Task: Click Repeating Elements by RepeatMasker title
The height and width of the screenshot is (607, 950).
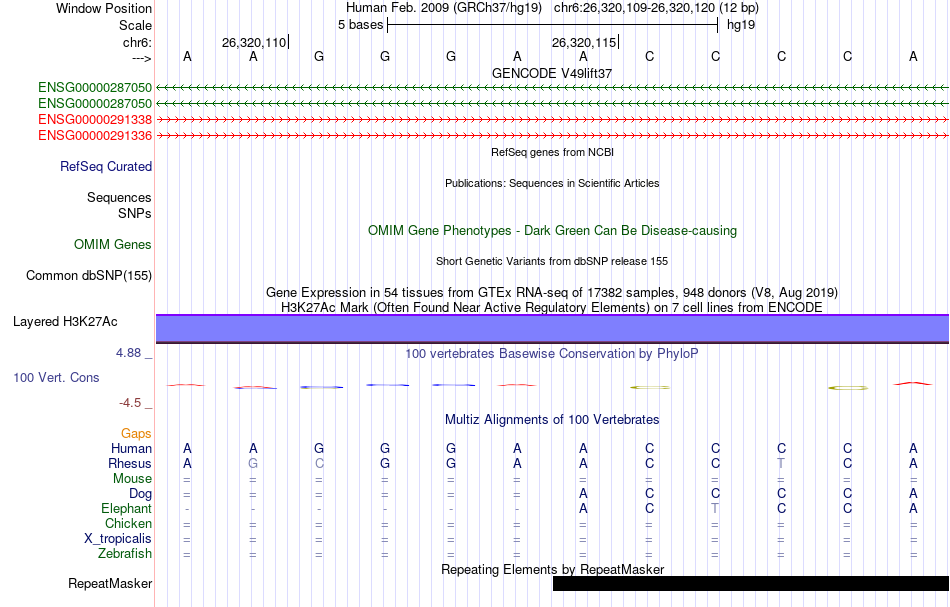Action: [552, 569]
